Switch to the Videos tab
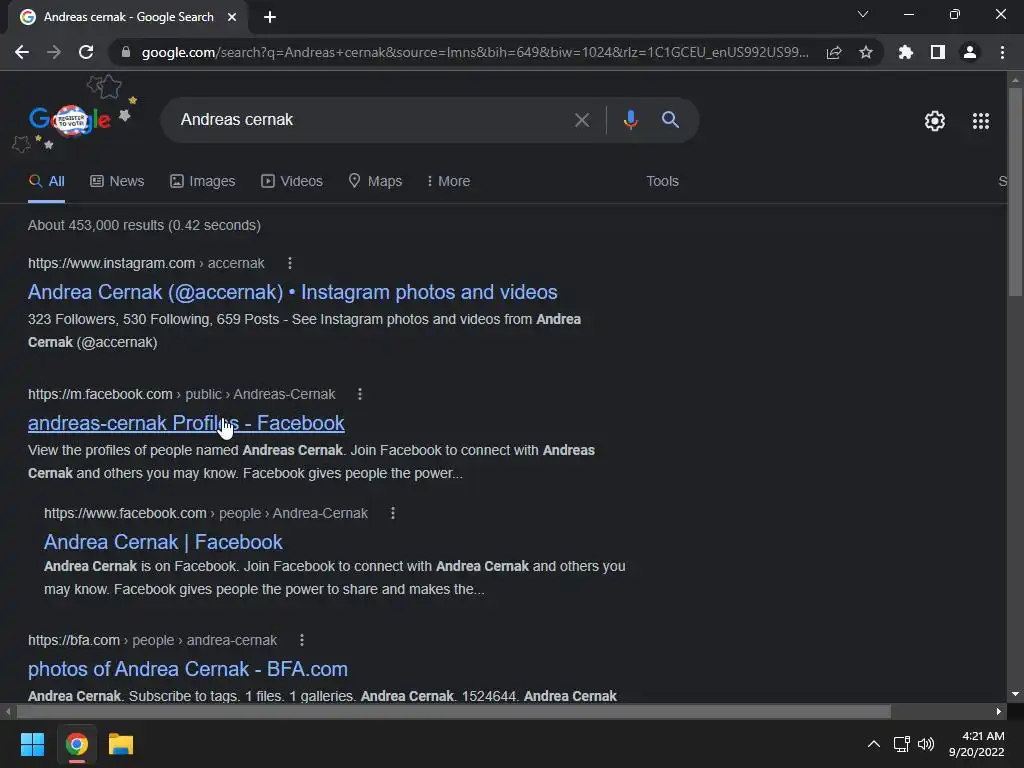1024x768 pixels. point(292,182)
